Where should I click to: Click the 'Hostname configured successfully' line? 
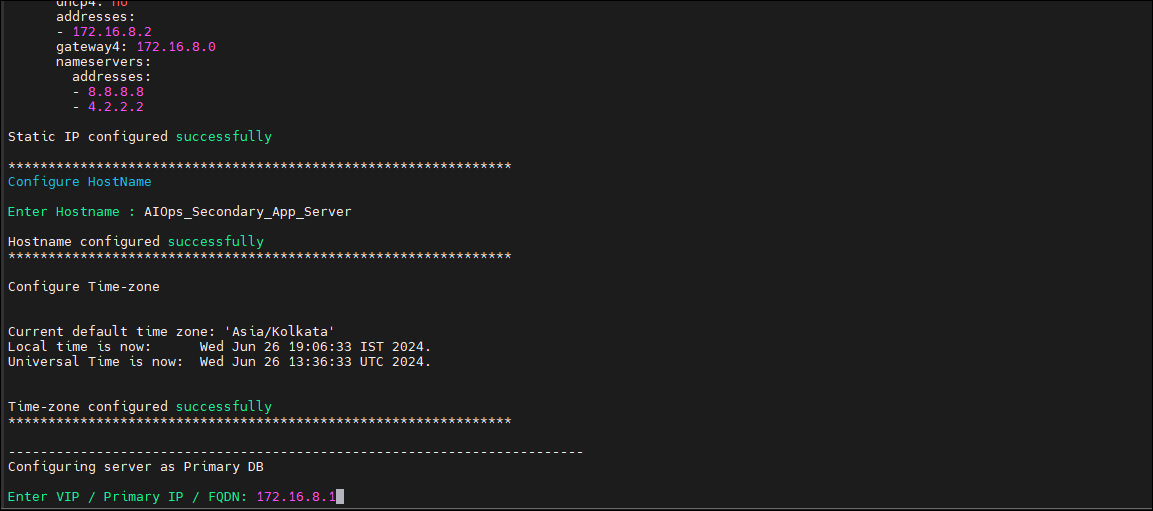tap(135, 241)
